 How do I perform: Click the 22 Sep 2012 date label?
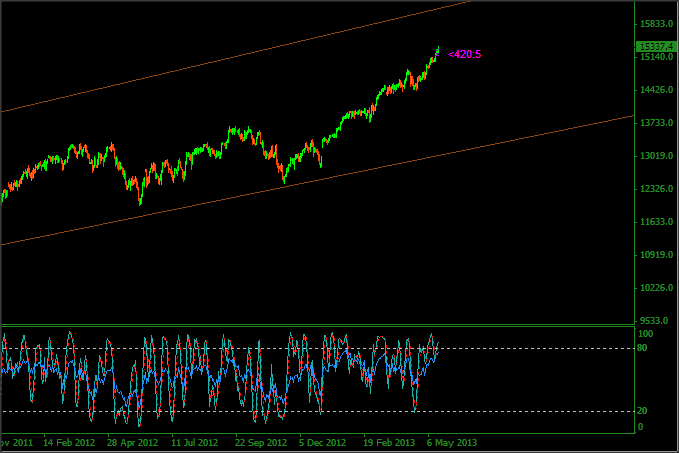[260, 441]
